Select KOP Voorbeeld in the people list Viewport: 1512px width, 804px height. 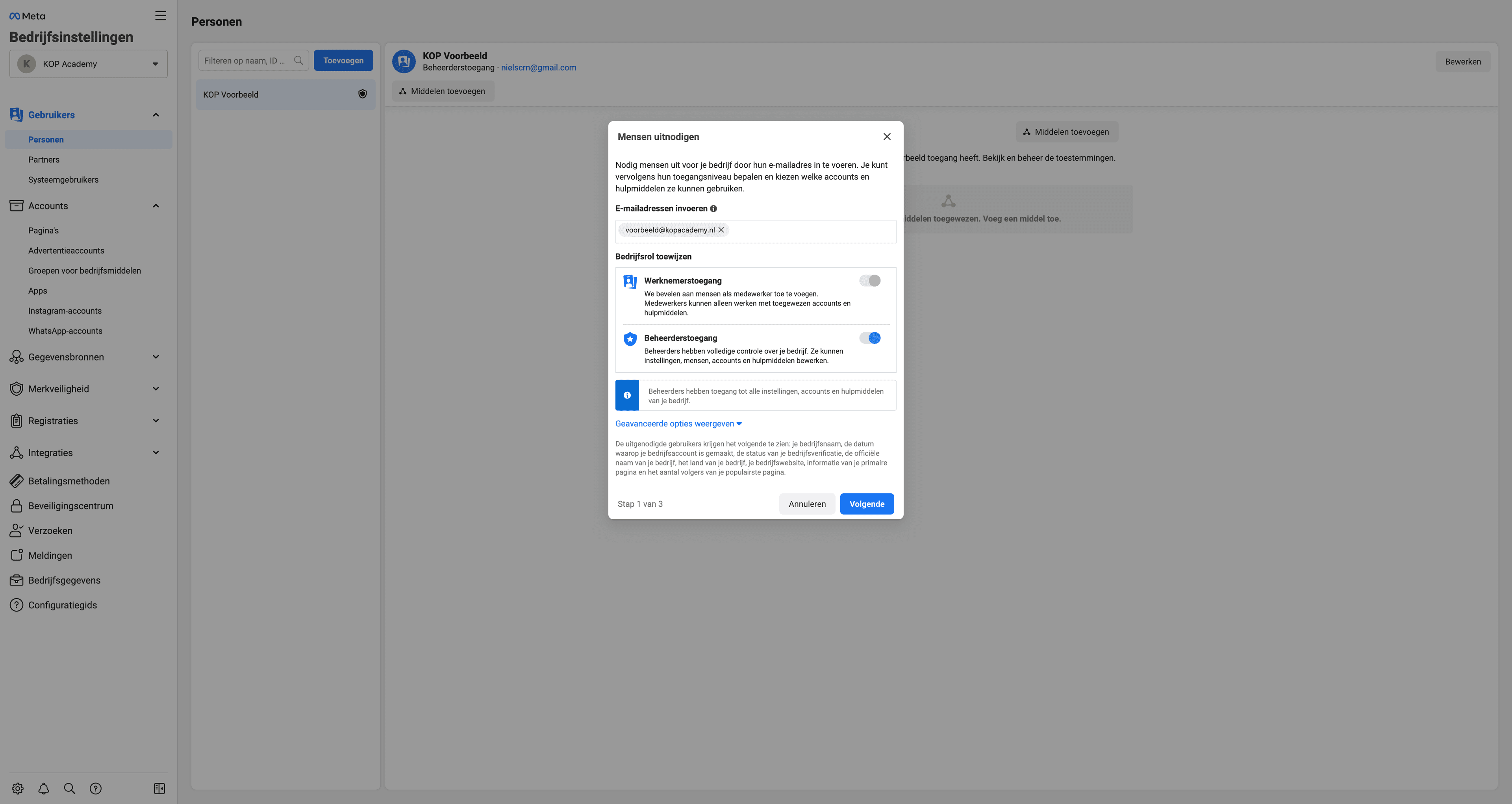coord(286,94)
